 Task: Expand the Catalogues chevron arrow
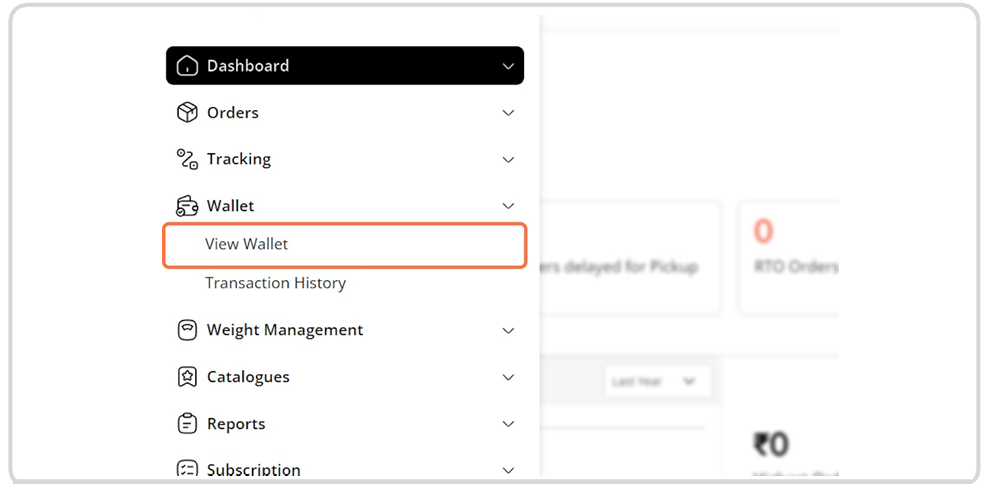508,378
